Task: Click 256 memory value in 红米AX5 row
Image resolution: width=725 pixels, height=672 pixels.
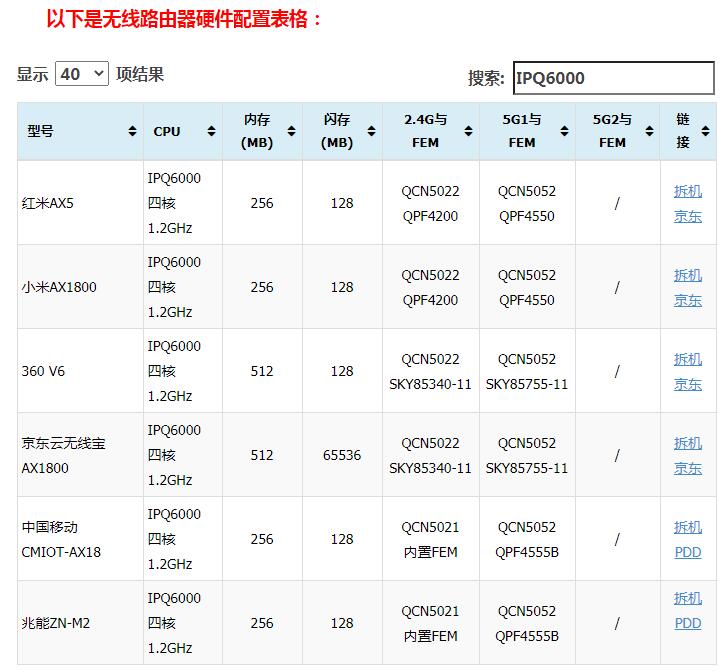Action: pos(262,203)
